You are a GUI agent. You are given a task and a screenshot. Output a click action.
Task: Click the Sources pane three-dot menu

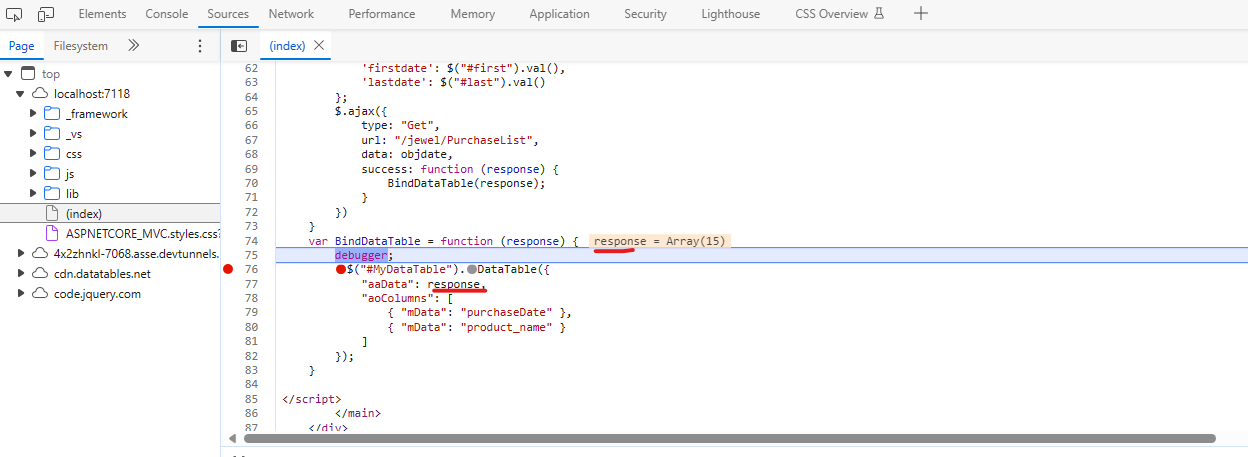pos(199,46)
